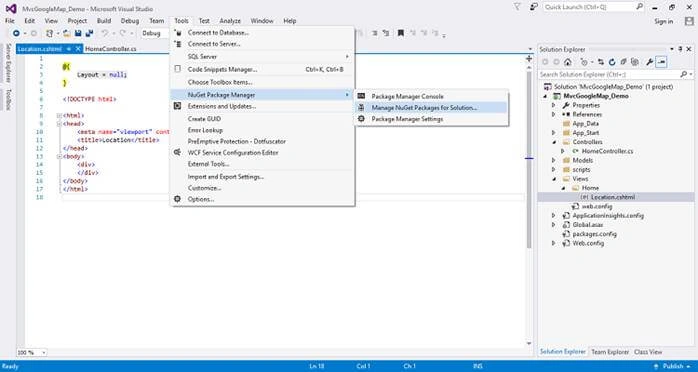Open the Build menu

point(104,21)
